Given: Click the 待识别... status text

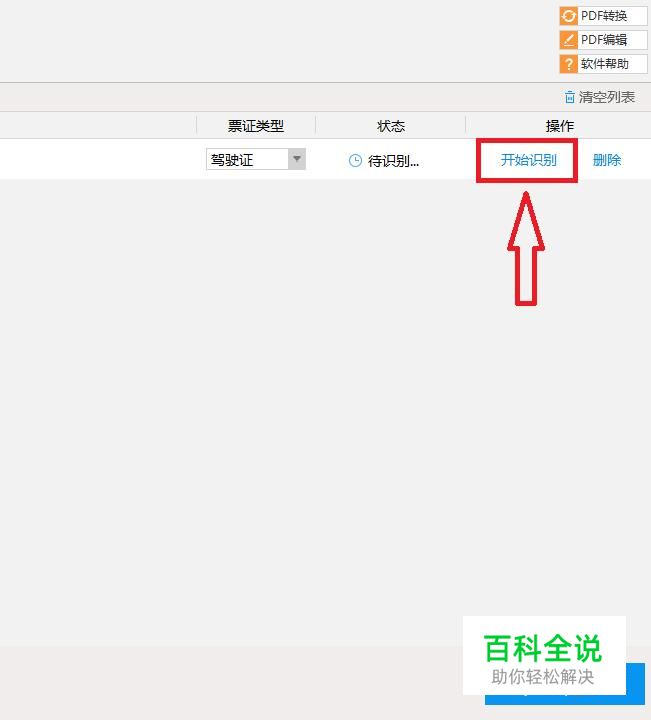Looking at the screenshot, I should [x=393, y=161].
